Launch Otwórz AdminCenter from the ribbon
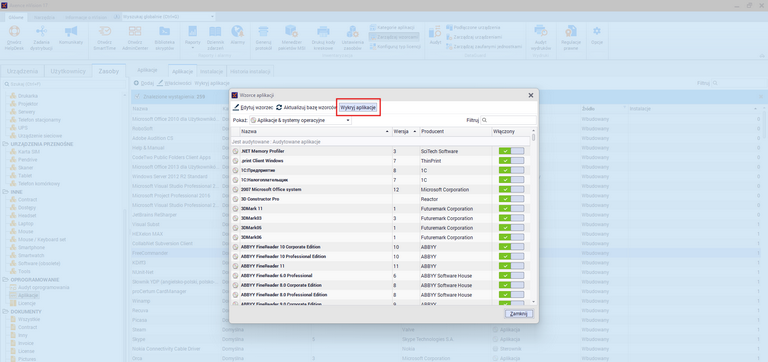Viewport: 768px width, 362px height. coord(135,38)
